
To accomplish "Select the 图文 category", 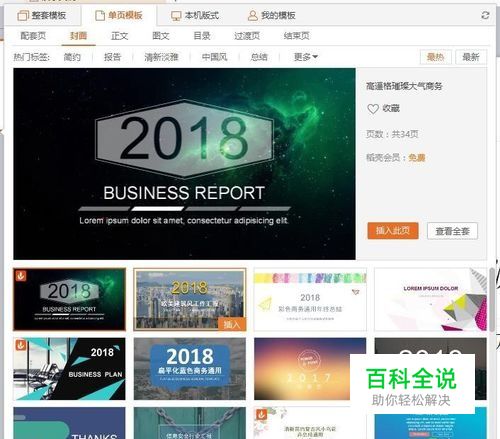I will 161,36.
